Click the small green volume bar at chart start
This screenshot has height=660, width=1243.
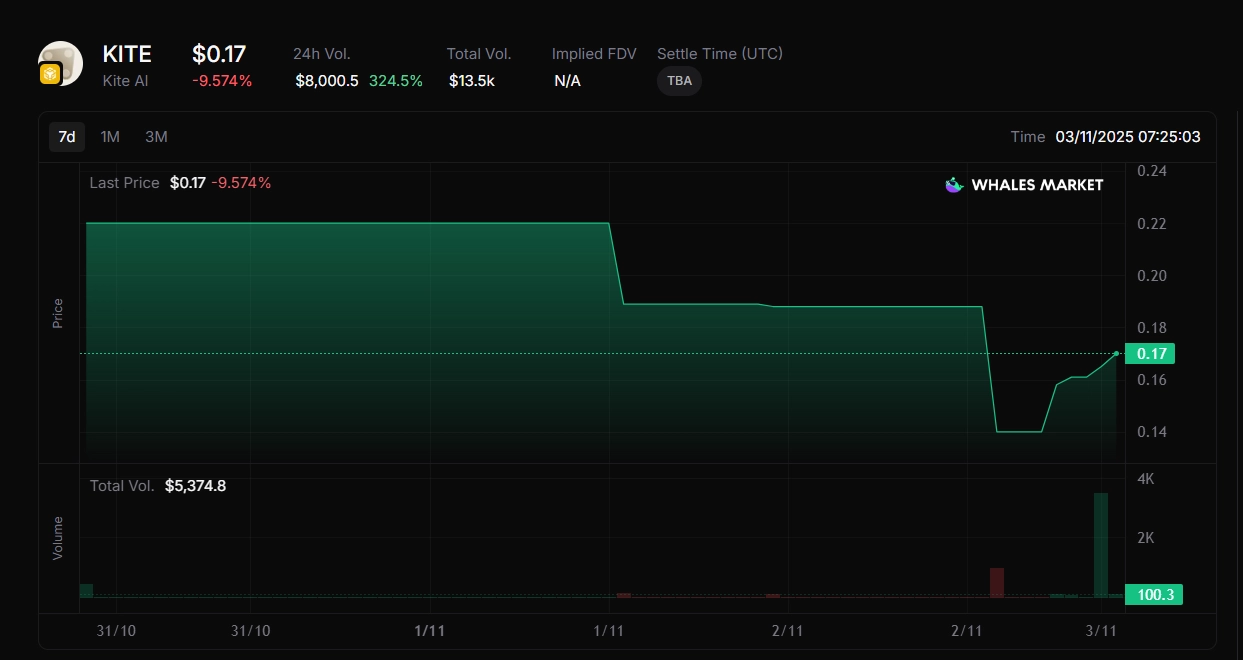tap(86, 590)
